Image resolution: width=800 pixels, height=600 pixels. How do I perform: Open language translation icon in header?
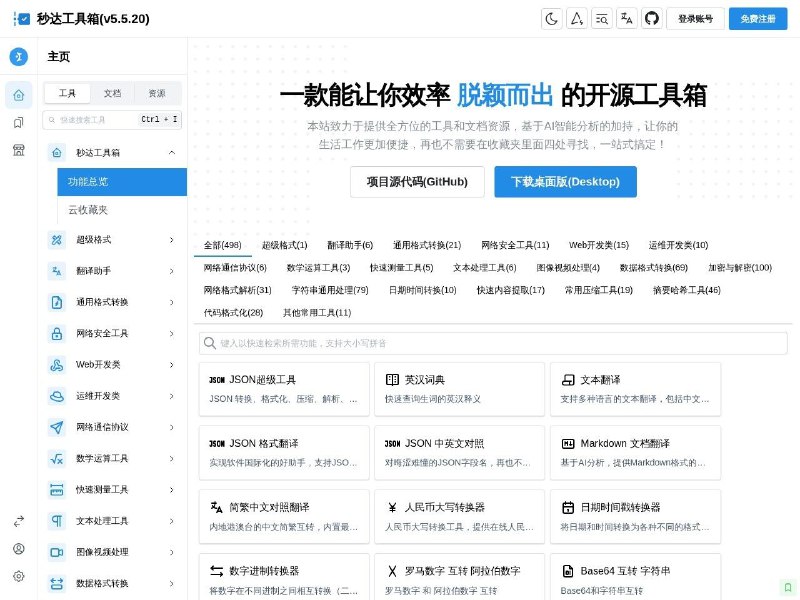(x=627, y=19)
